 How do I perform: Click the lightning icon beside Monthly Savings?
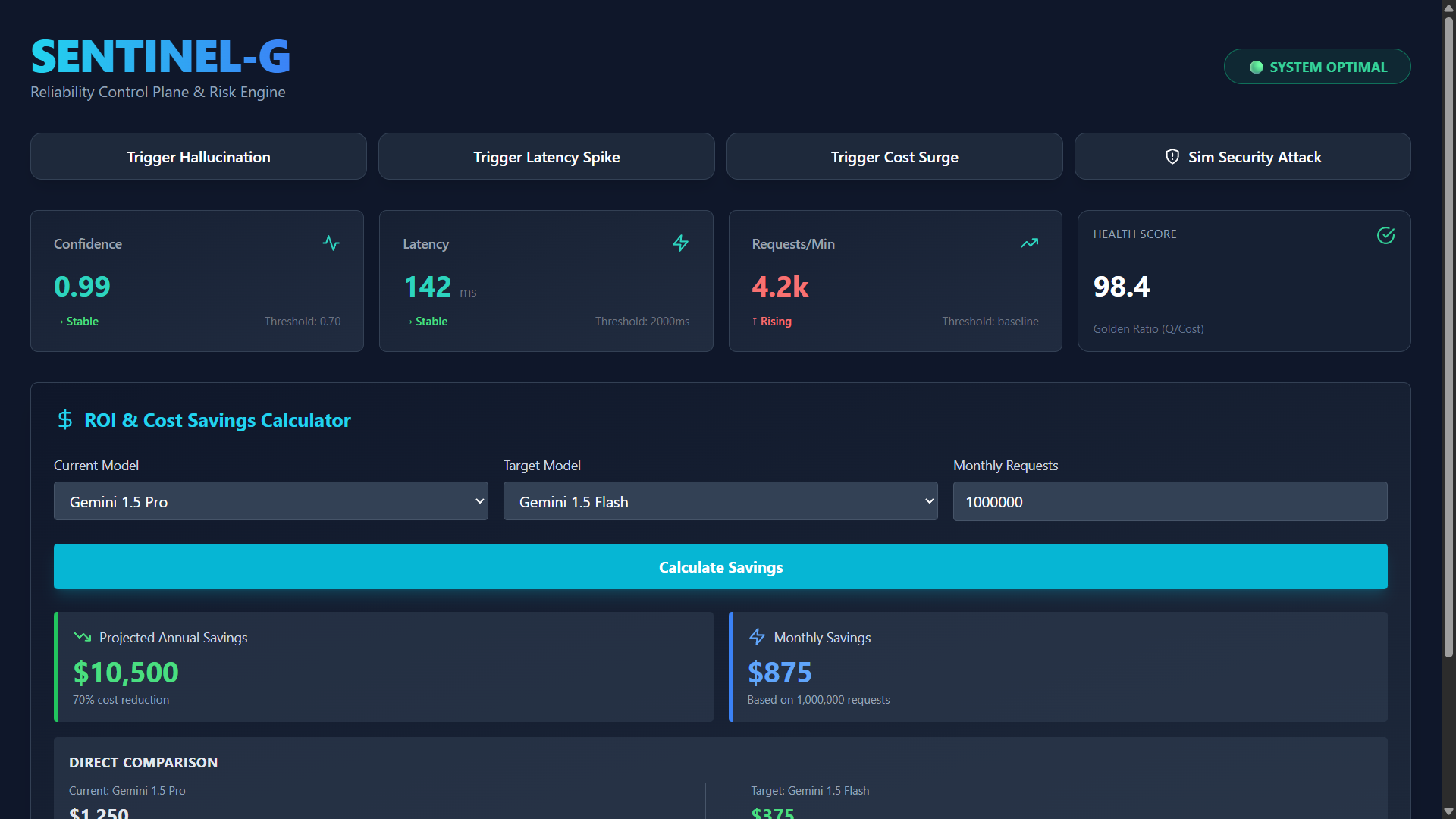click(757, 637)
